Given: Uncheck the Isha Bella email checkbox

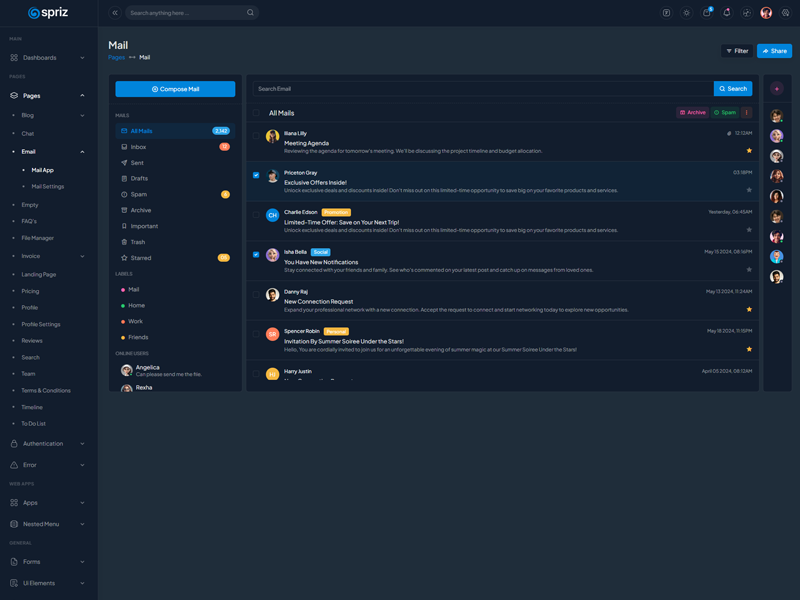Looking at the screenshot, I should (x=256, y=254).
